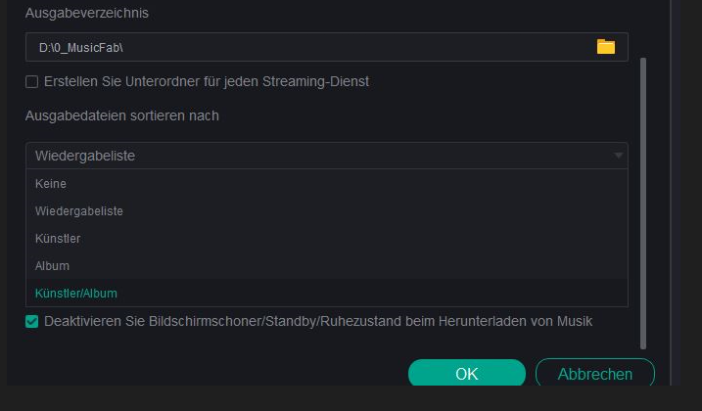The image size is (702, 411).
Task: Click the 'Deaktivieren Sie Bildschirmschoner' label text
Action: coord(317,322)
